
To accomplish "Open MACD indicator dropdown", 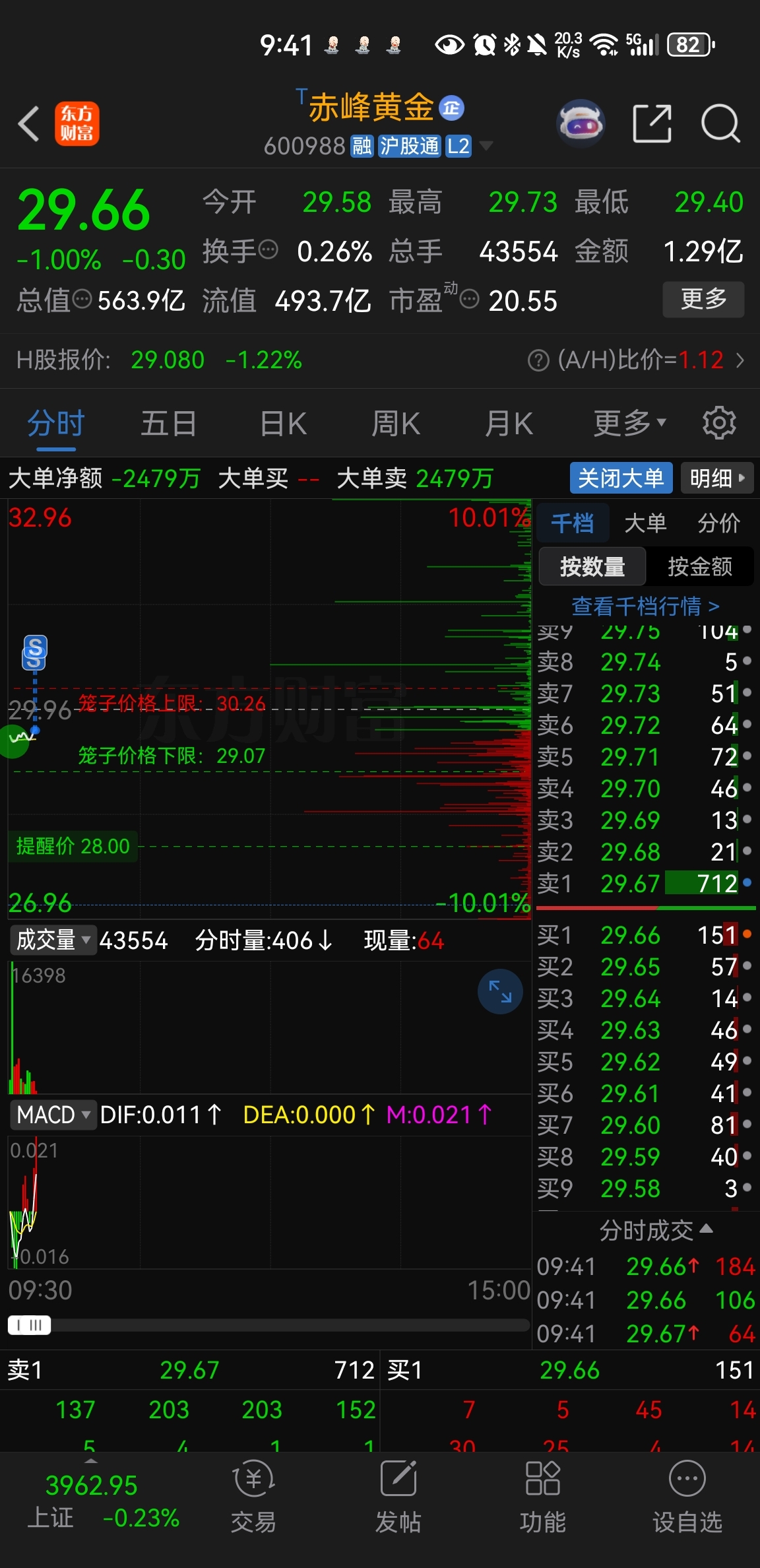I will tap(53, 1115).
